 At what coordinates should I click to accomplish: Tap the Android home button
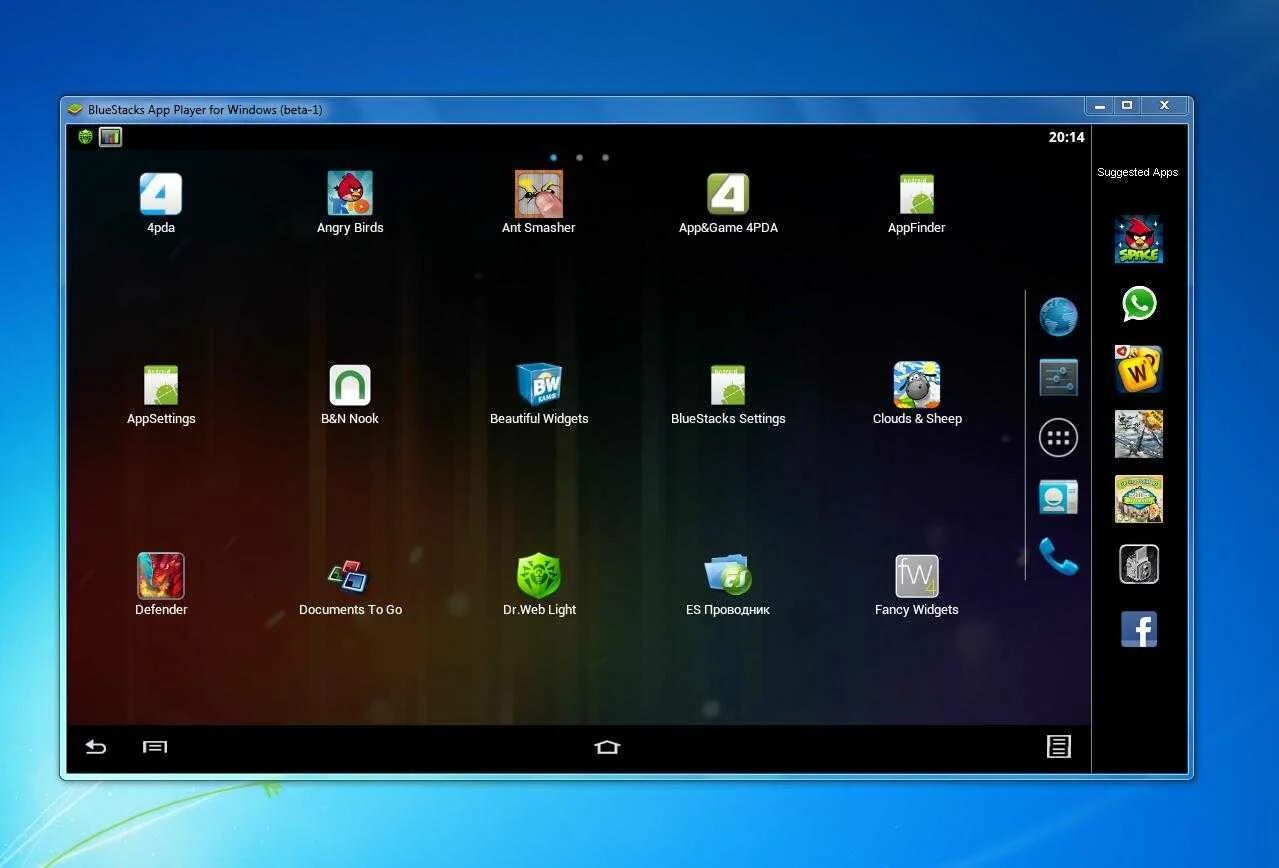click(607, 747)
